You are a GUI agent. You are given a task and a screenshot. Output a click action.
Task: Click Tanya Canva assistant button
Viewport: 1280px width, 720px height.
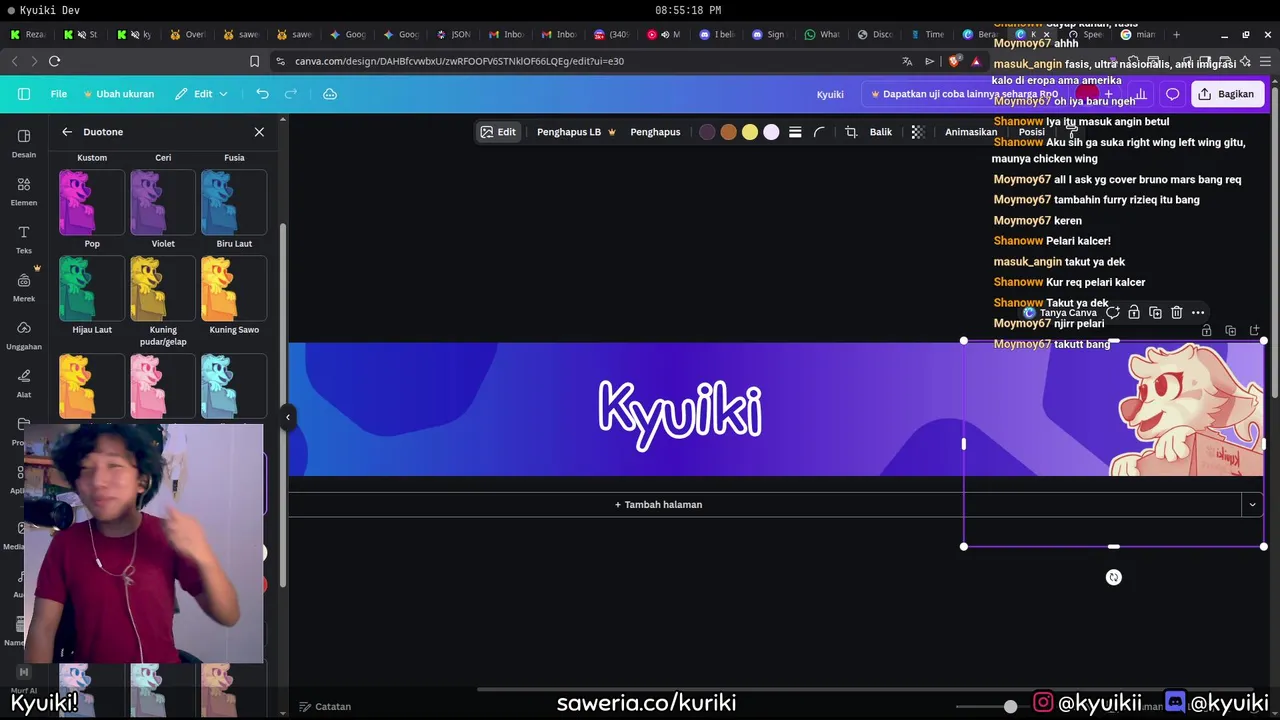[1059, 313]
